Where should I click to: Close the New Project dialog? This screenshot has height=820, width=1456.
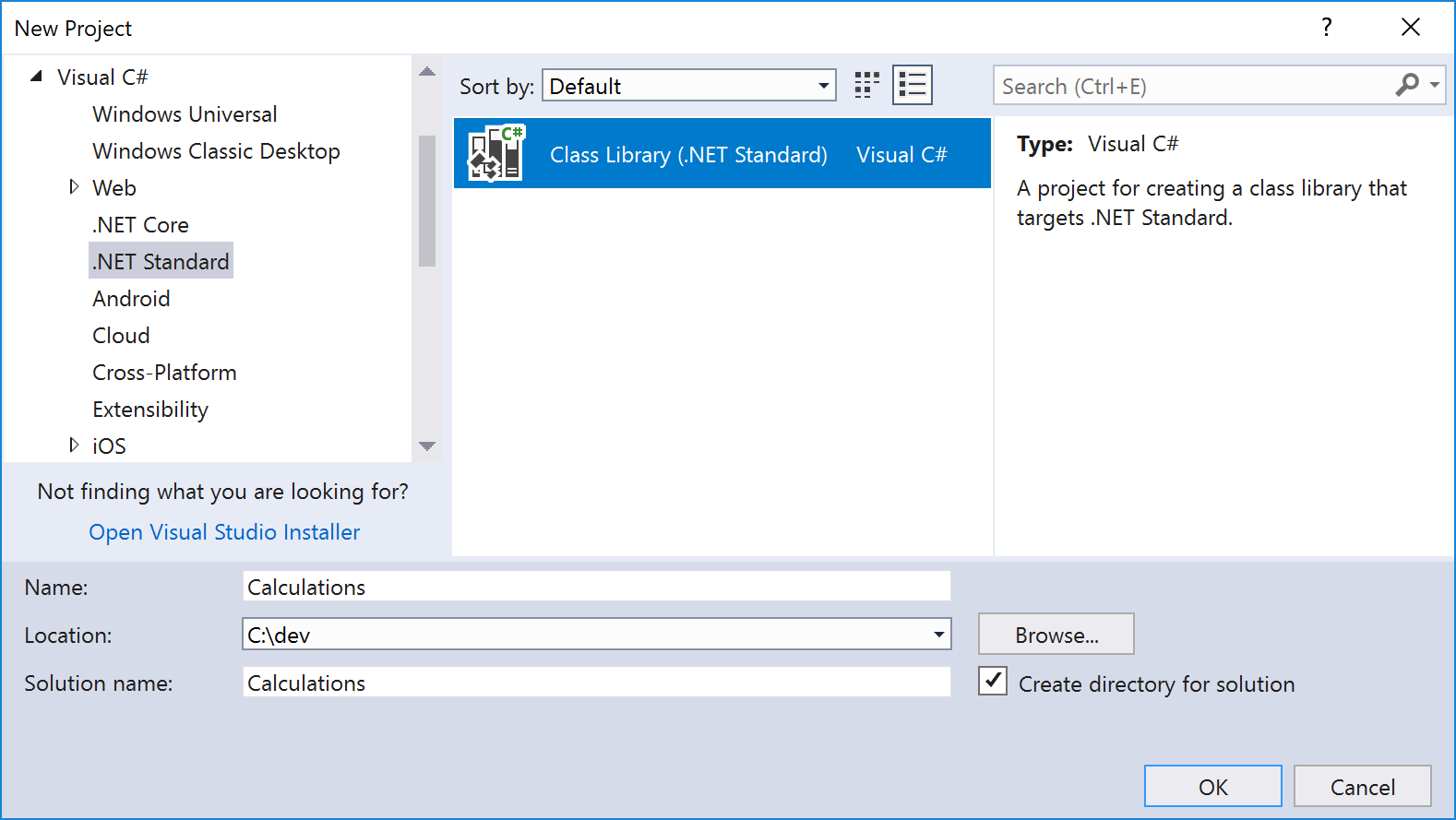click(1411, 28)
